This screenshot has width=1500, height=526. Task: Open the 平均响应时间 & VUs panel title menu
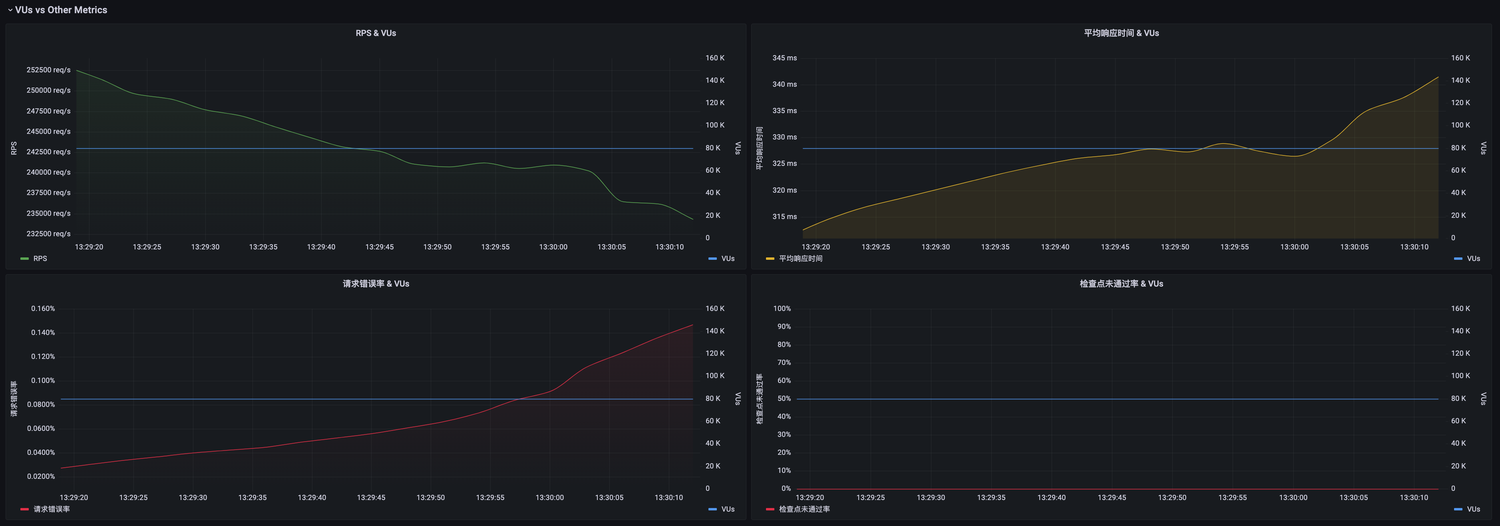[x=1121, y=33]
